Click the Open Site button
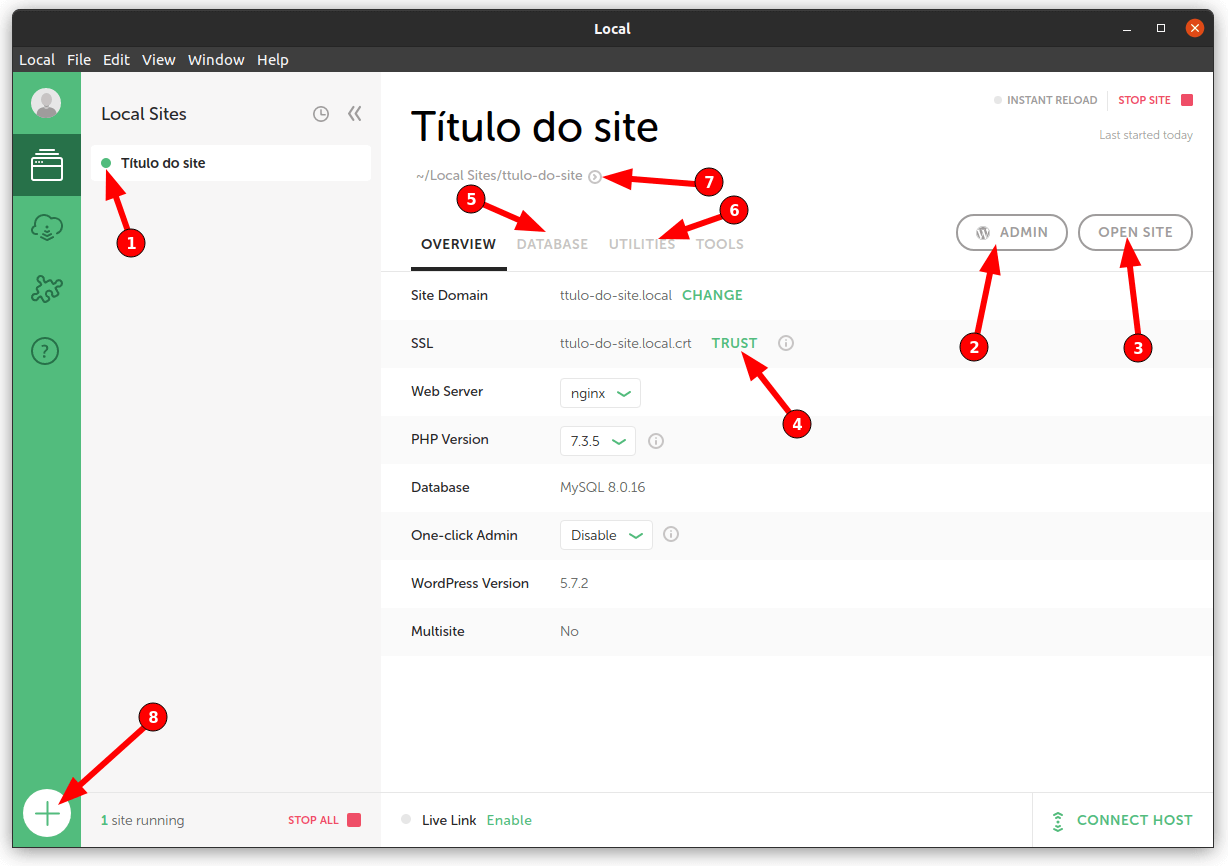This screenshot has height=866, width=1228. (x=1135, y=232)
